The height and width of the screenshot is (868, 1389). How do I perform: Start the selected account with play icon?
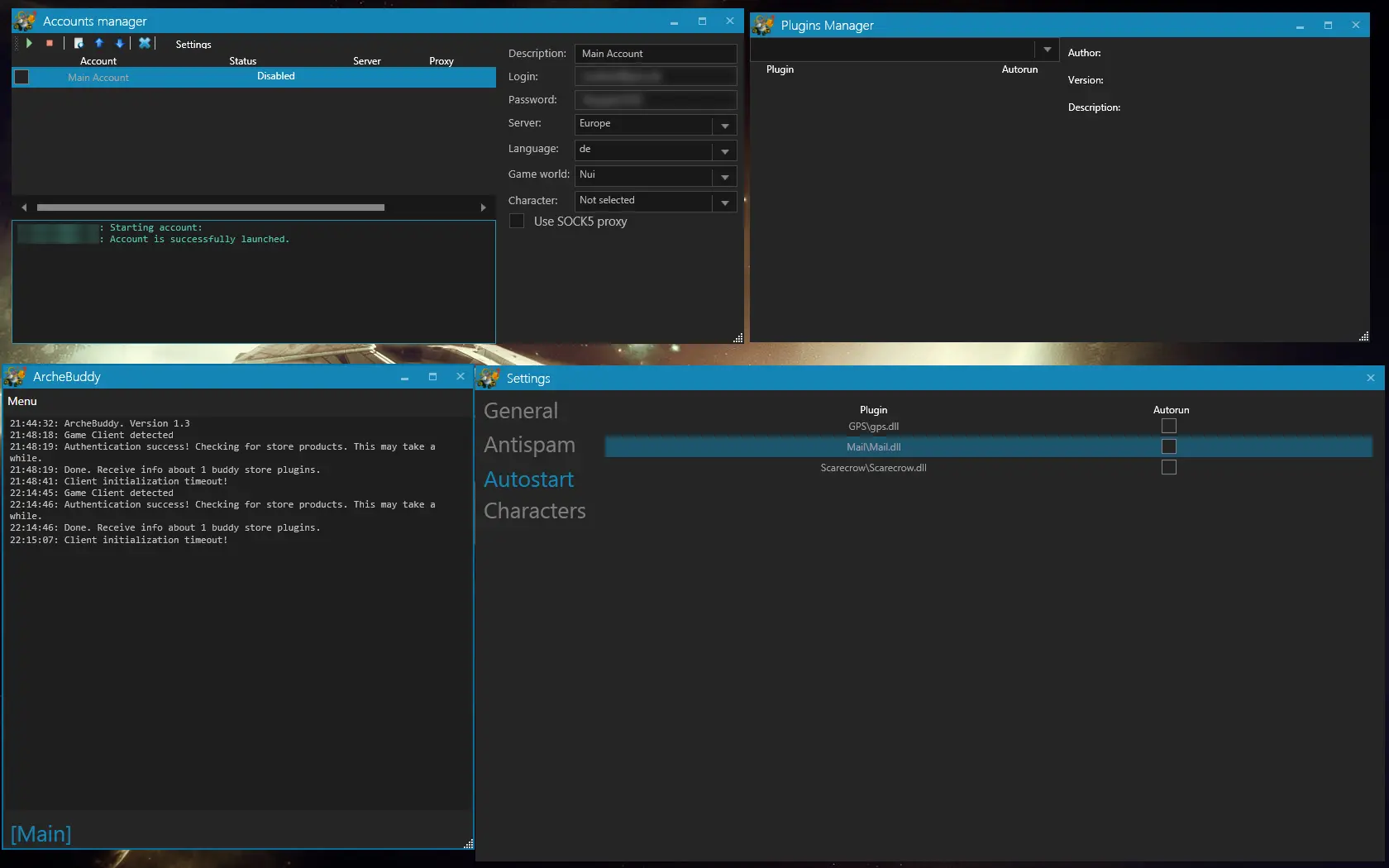tap(29, 43)
